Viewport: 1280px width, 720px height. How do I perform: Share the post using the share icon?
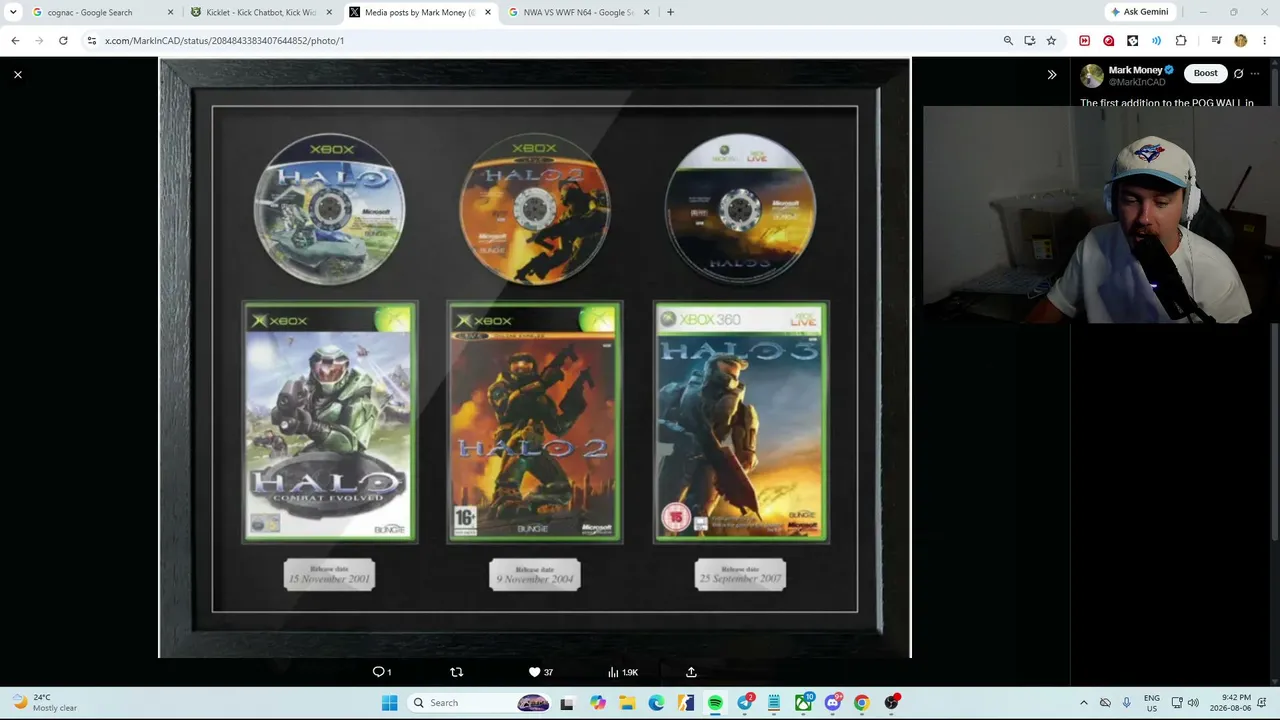click(x=691, y=672)
